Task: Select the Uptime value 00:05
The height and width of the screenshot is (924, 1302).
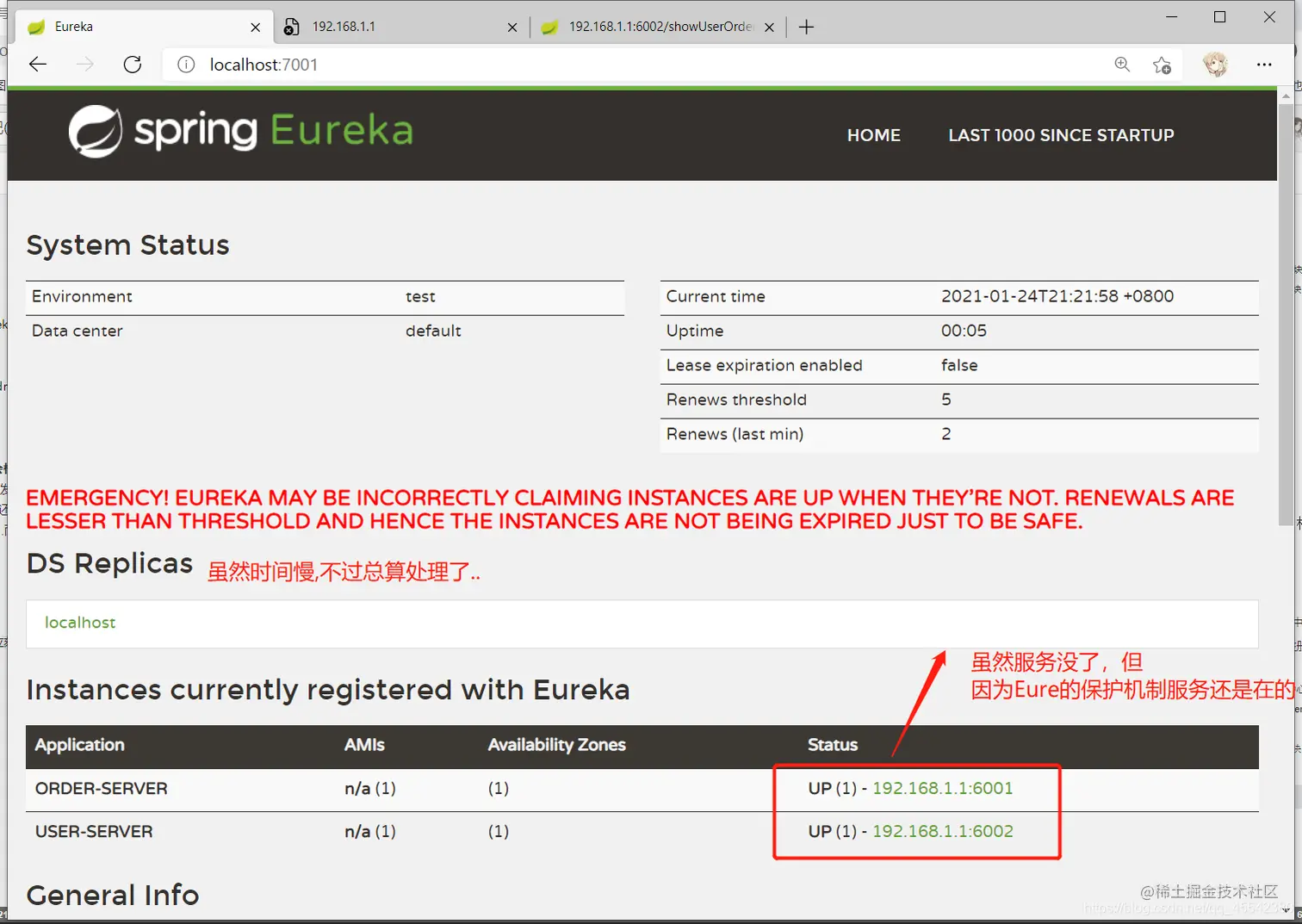Action: (964, 331)
